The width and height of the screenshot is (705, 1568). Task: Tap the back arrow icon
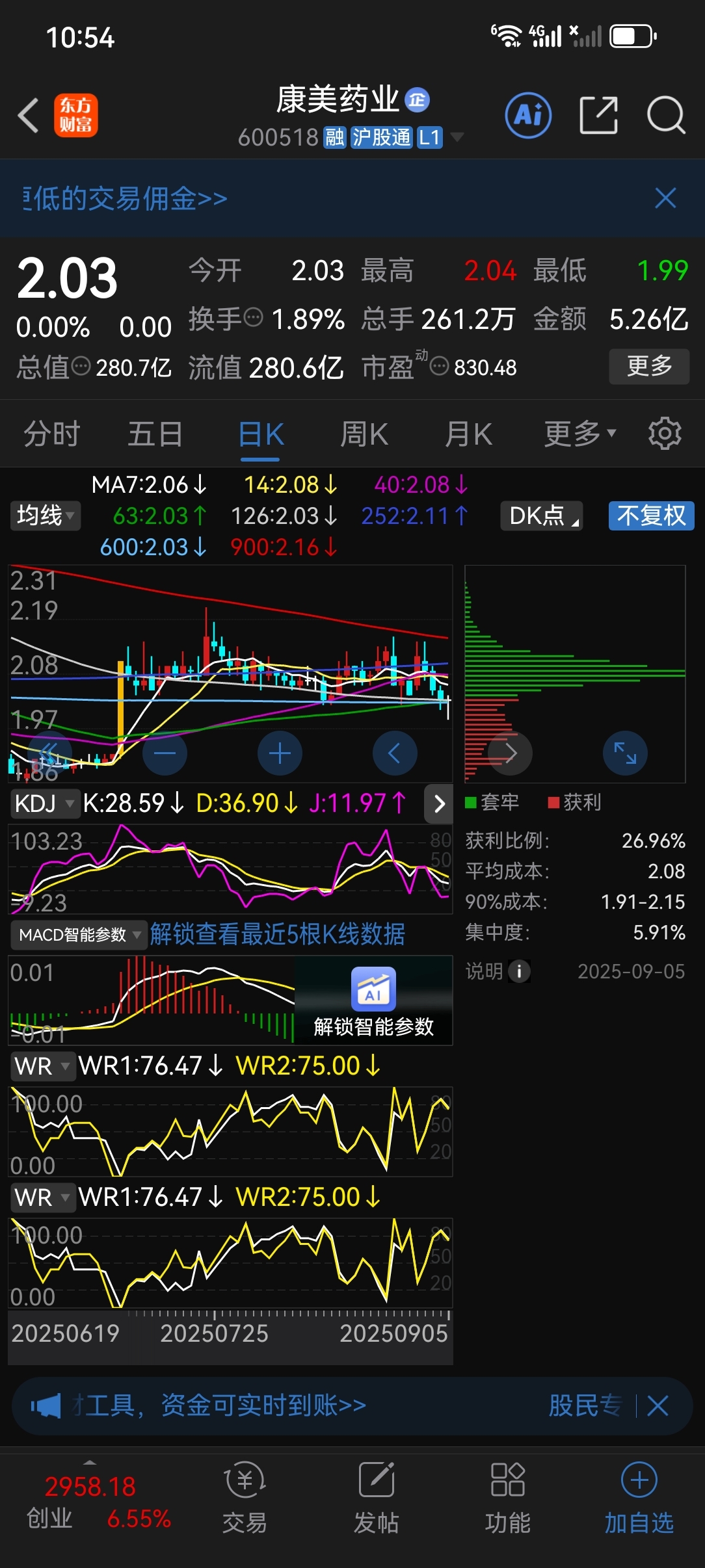pos(29,116)
